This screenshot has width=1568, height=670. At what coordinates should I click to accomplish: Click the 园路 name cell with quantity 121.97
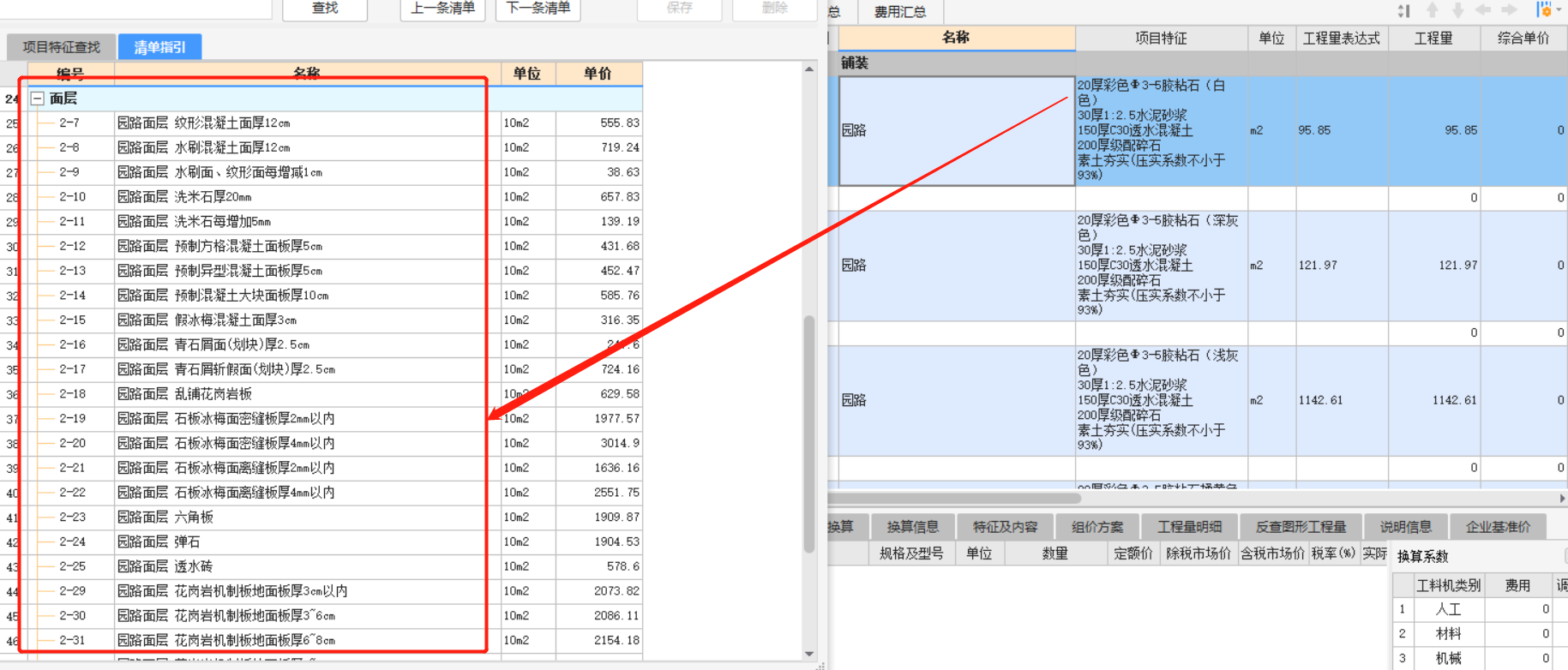(956, 266)
